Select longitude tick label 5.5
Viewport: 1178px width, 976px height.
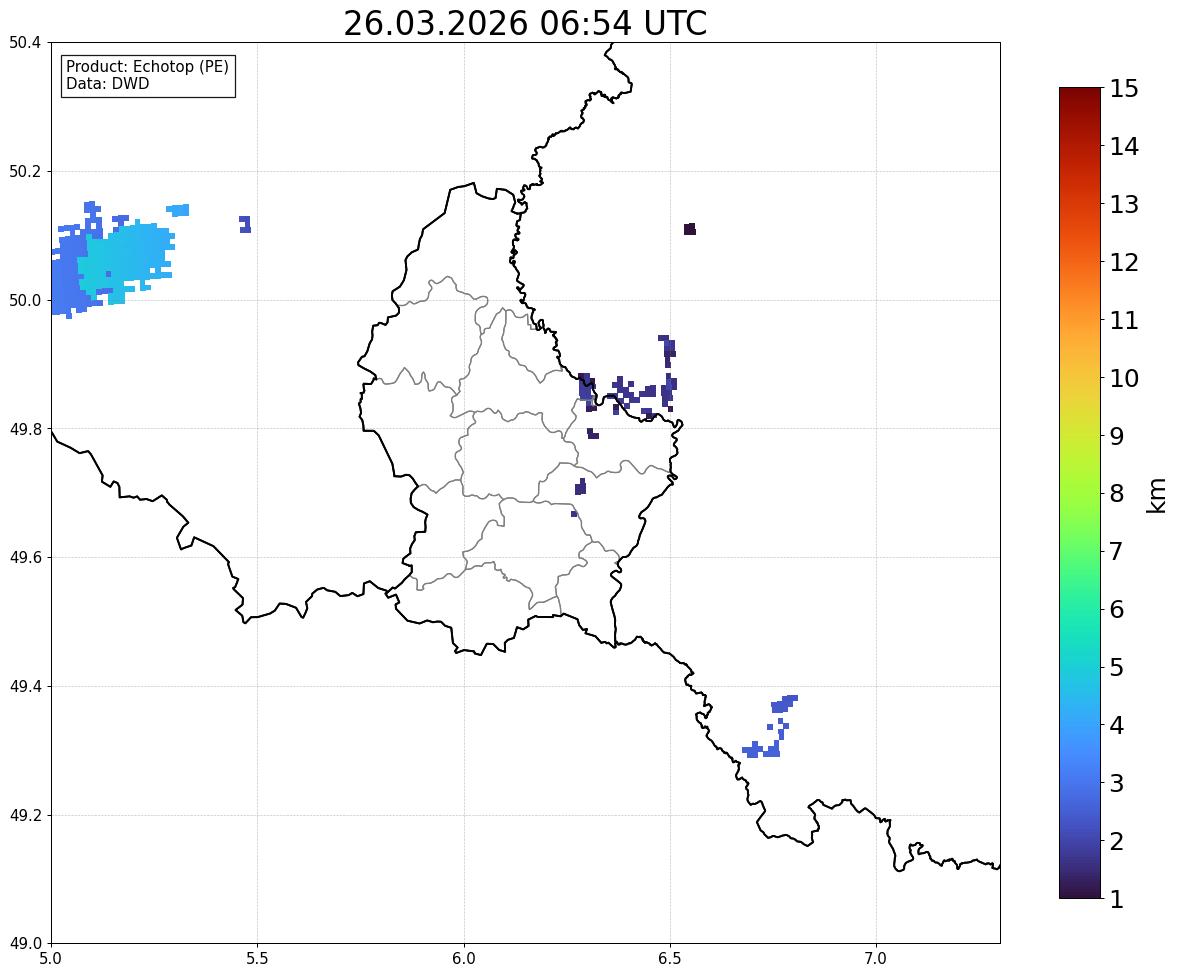pyautogui.click(x=258, y=959)
